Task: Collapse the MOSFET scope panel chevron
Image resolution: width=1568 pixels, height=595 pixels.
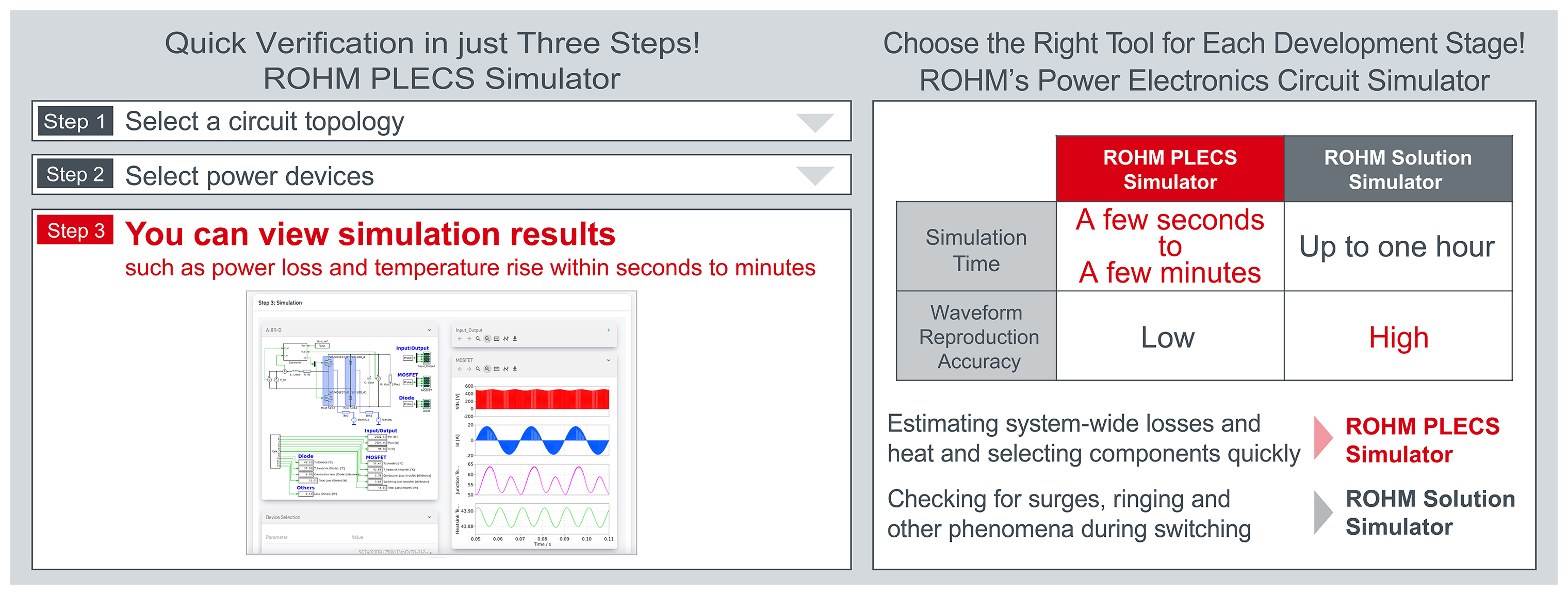Action: coord(609,360)
